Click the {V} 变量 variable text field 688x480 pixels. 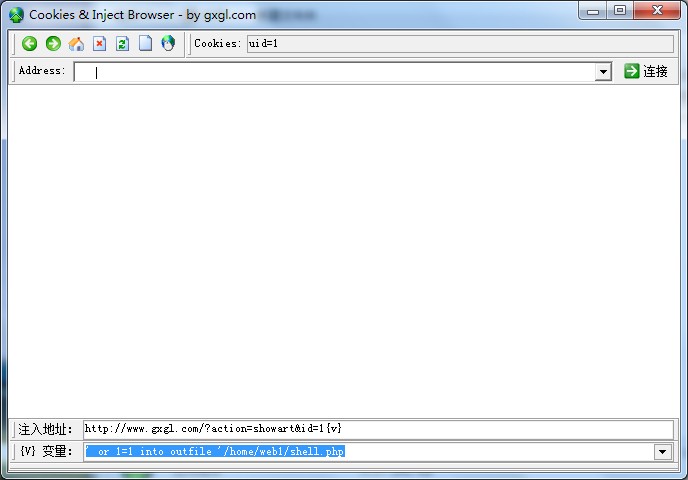click(x=369, y=451)
